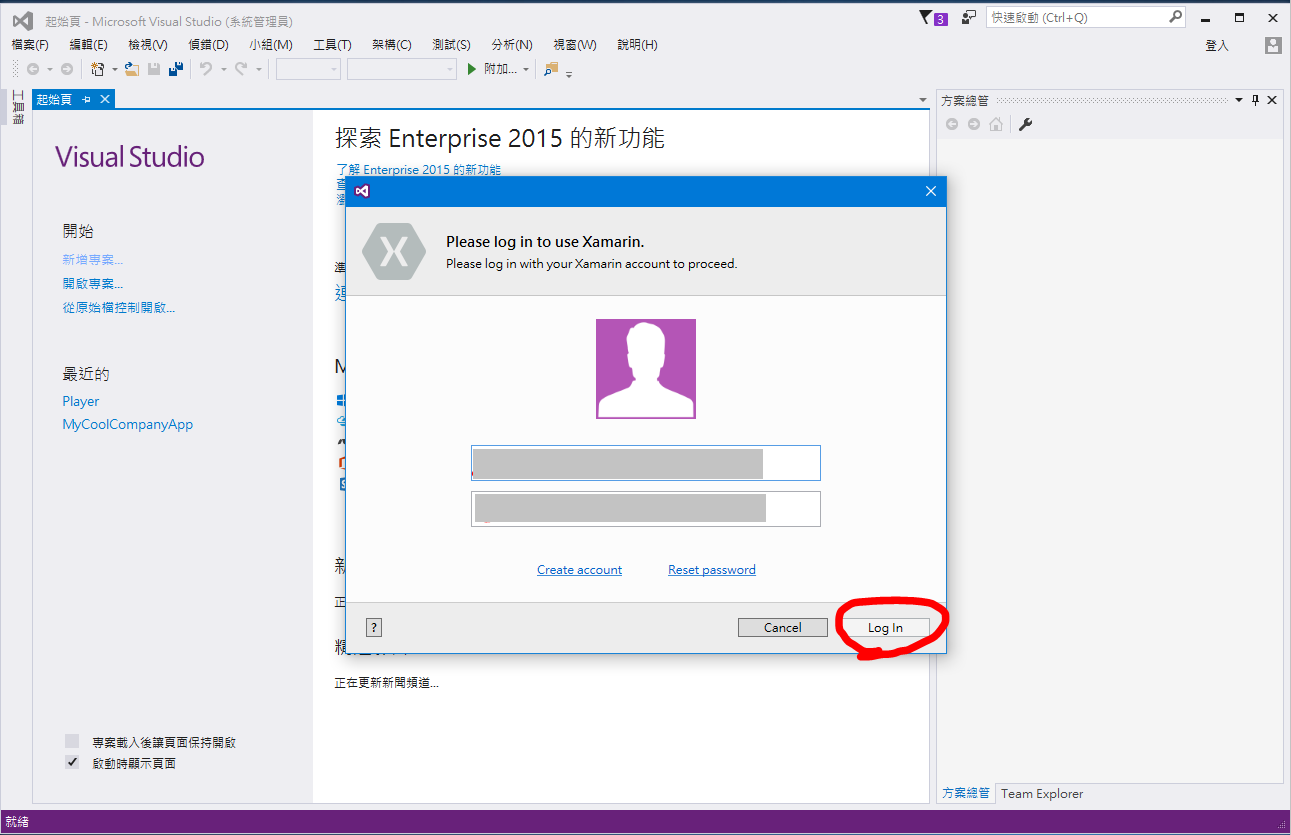Open the New Project dropdown arrow
Screen dimensions: 1291x835
coord(114,69)
